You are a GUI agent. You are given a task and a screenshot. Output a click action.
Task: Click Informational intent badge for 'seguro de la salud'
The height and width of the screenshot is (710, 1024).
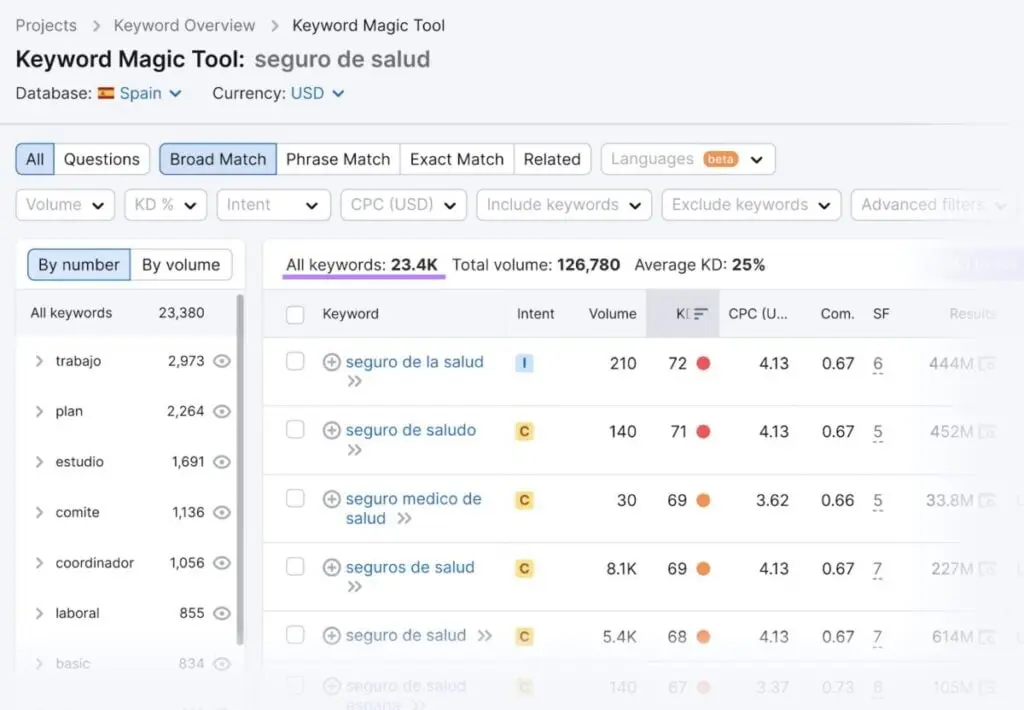(524, 363)
